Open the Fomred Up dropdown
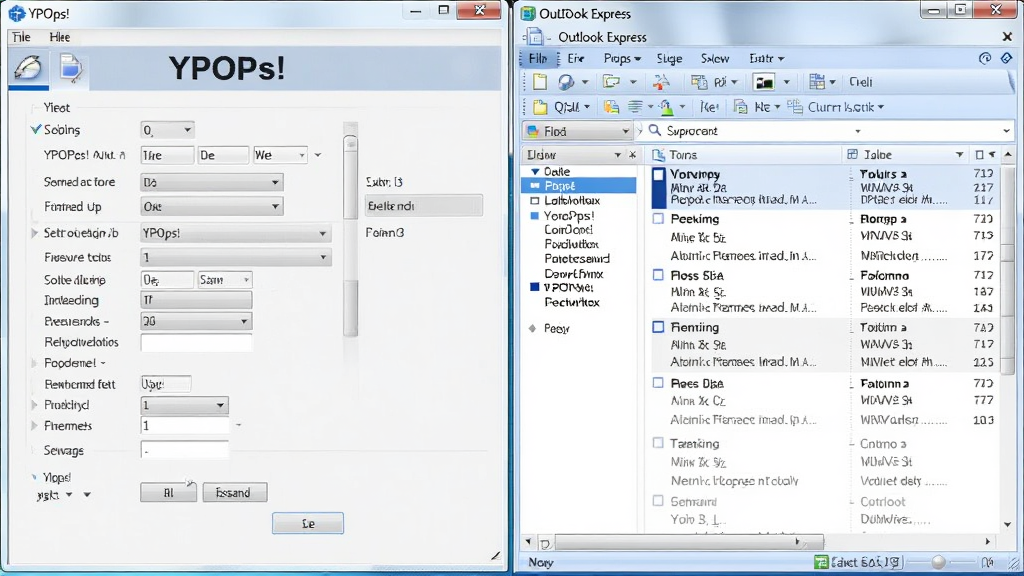This screenshot has height=576, width=1024. pyautogui.click(x=212, y=206)
